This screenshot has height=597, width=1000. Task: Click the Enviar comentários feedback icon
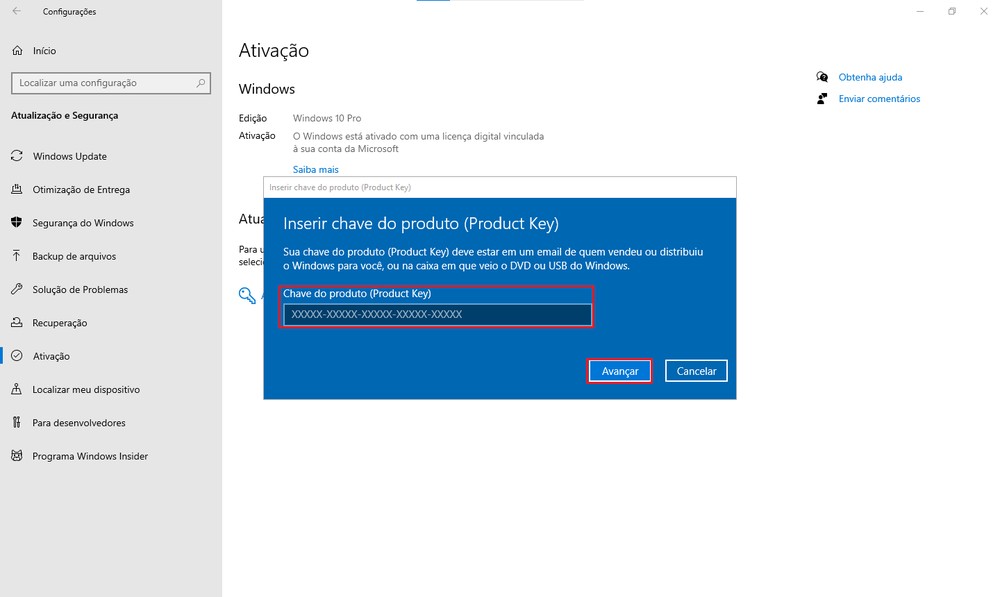[x=822, y=98]
